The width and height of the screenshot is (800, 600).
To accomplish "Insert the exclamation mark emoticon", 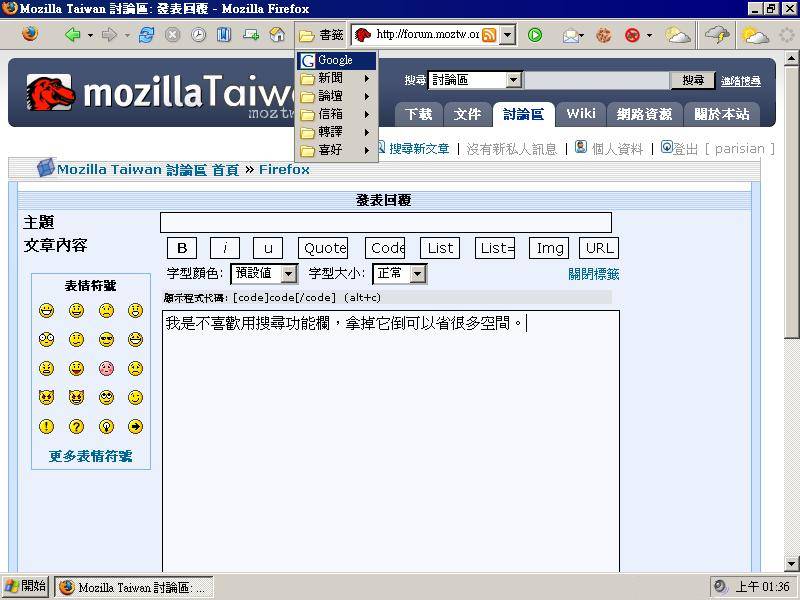I will pyautogui.click(x=46, y=426).
